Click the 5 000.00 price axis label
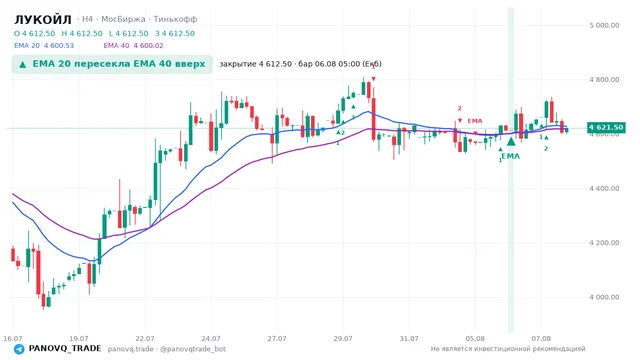 (604, 25)
